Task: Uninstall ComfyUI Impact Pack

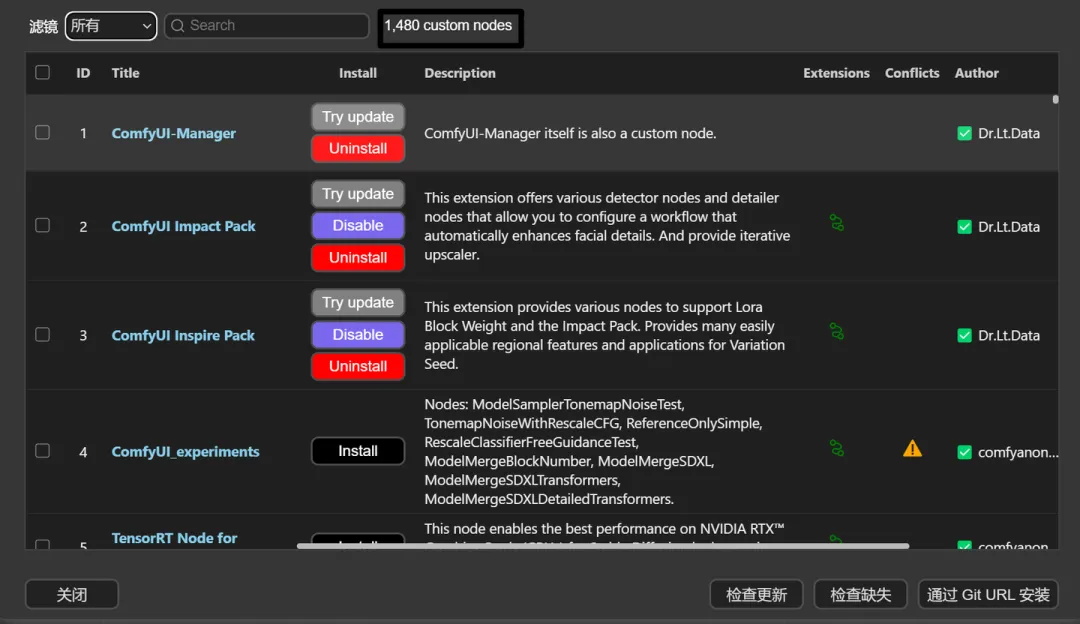Action: [357, 258]
